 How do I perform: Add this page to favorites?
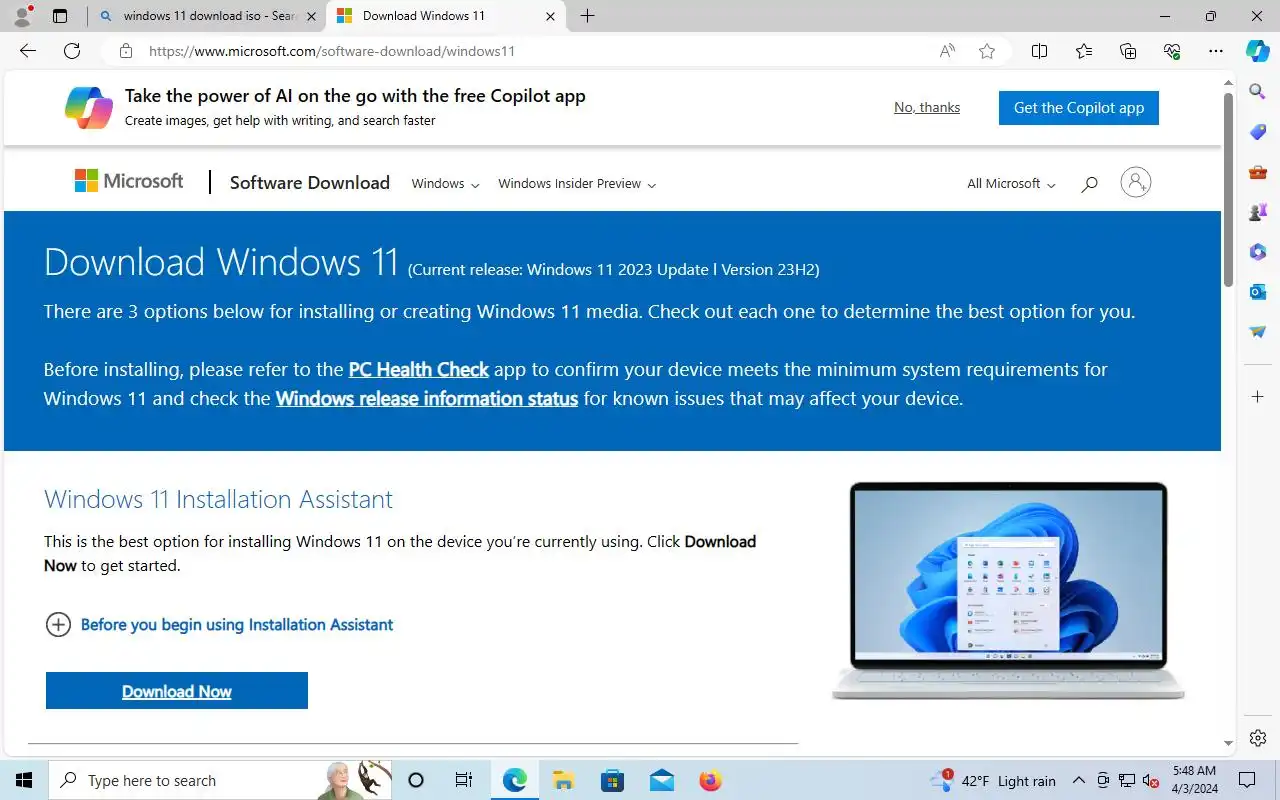point(987,51)
